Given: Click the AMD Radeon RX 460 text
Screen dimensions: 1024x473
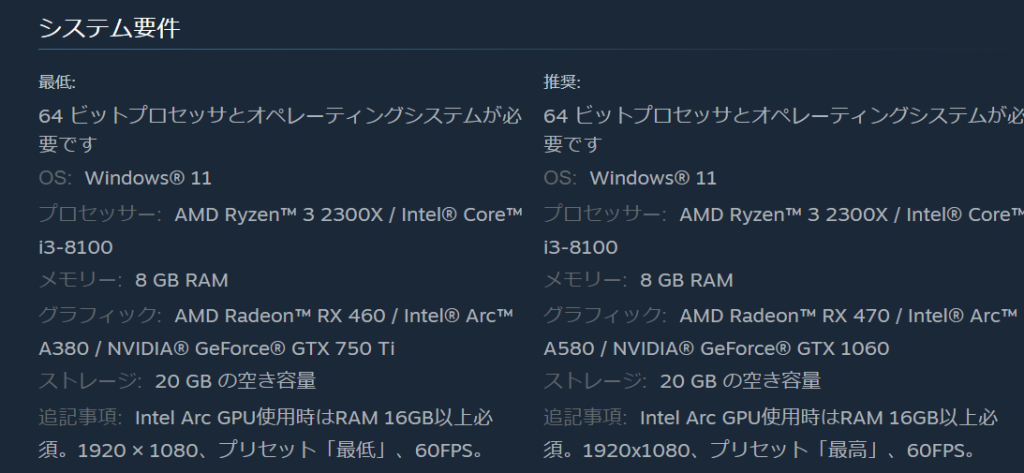Looking at the screenshot, I should (x=279, y=316).
